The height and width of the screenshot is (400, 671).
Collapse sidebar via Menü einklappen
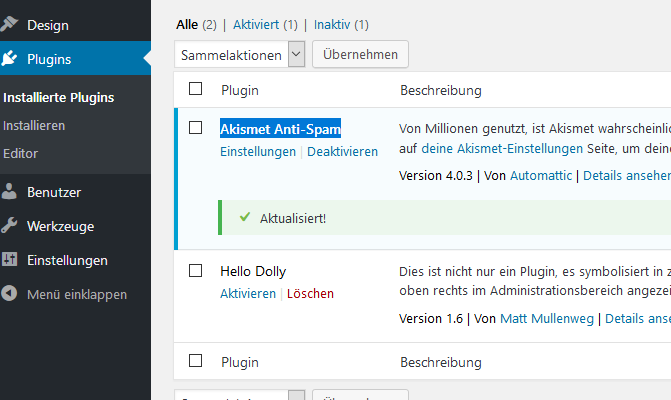coord(77,294)
